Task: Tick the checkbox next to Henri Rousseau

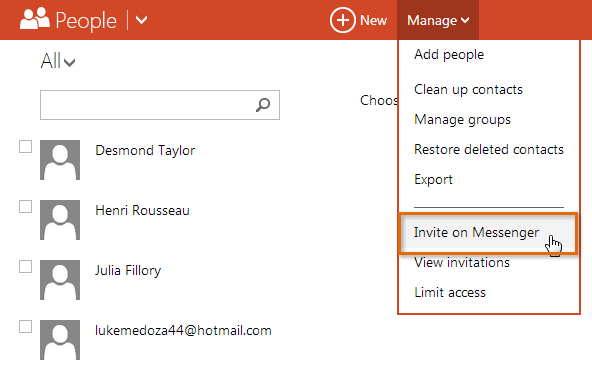Action: pos(25,207)
